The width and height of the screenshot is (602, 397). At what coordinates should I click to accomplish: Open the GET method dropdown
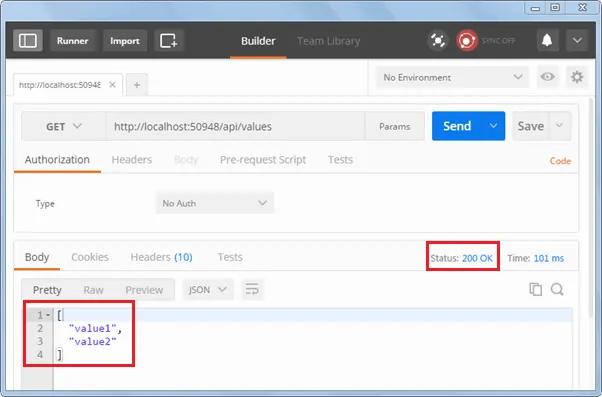click(x=64, y=126)
